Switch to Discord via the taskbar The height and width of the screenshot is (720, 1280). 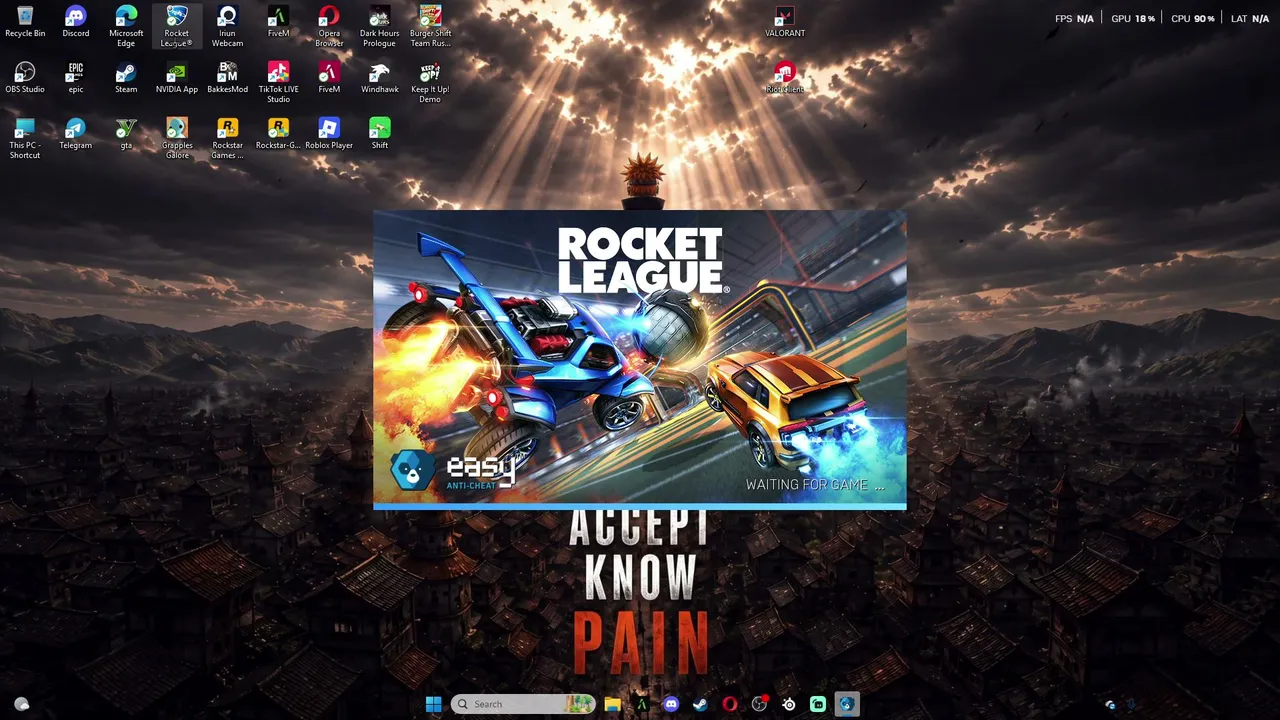pos(671,704)
